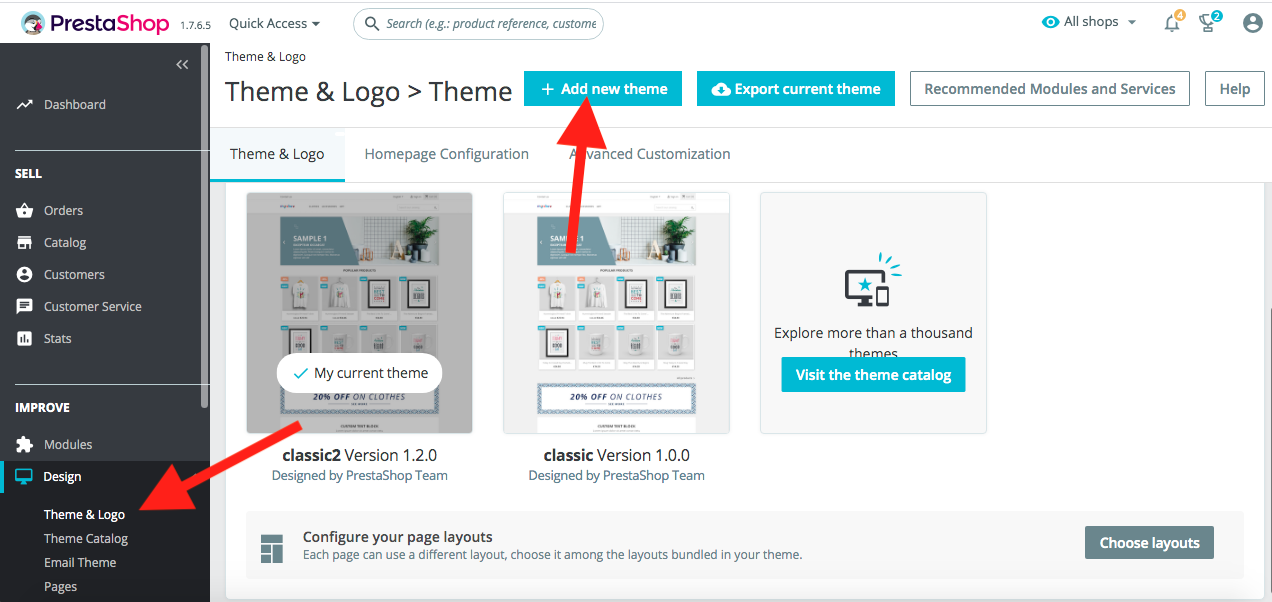This screenshot has width=1272, height=602.
Task: Click the Orders basket icon
Action: [x=24, y=210]
